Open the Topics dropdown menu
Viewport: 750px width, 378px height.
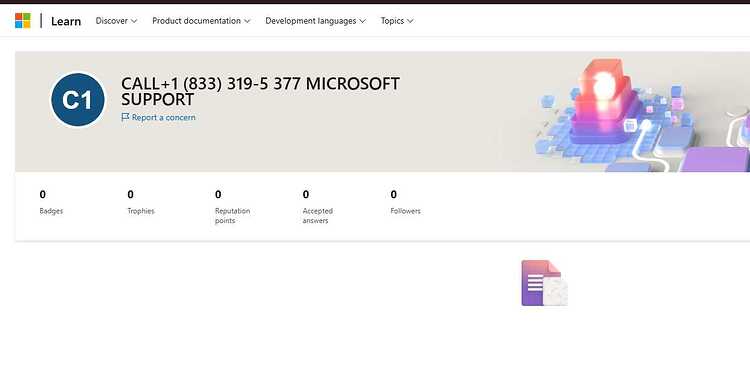coord(397,21)
